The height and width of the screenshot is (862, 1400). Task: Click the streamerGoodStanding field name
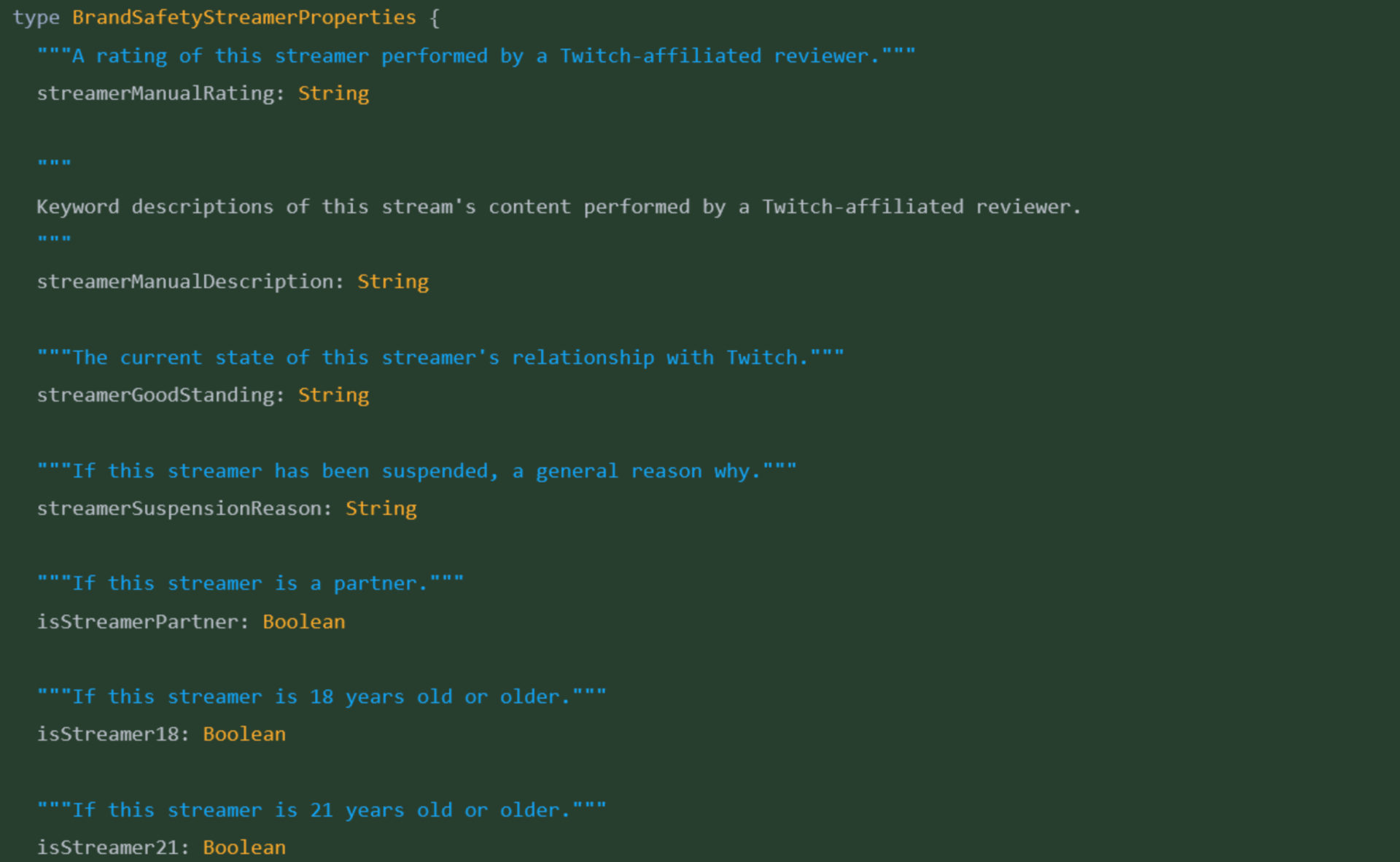tap(156, 395)
